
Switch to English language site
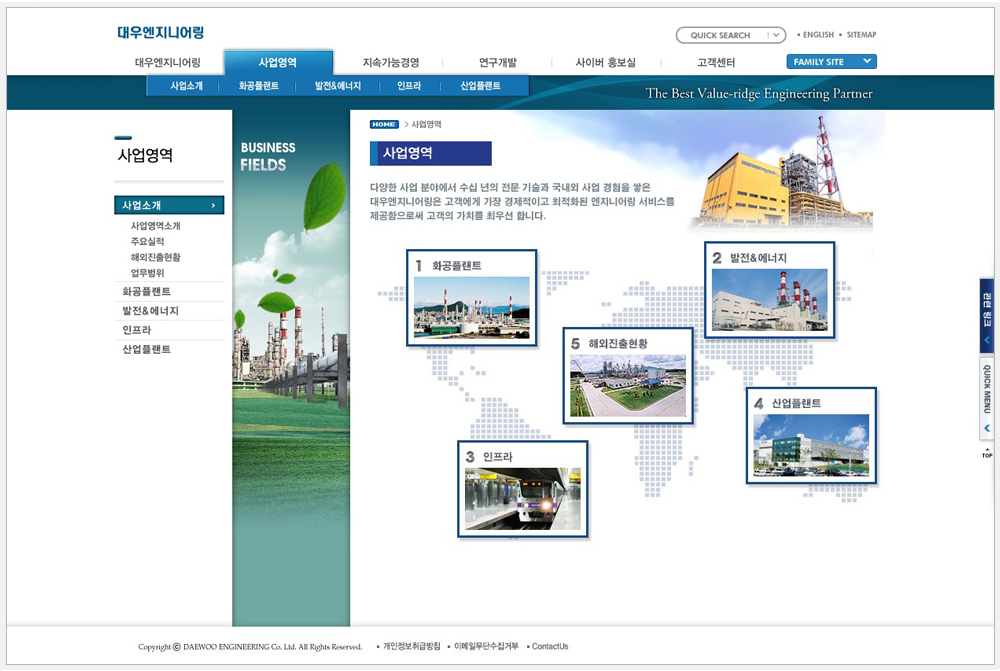tap(817, 35)
